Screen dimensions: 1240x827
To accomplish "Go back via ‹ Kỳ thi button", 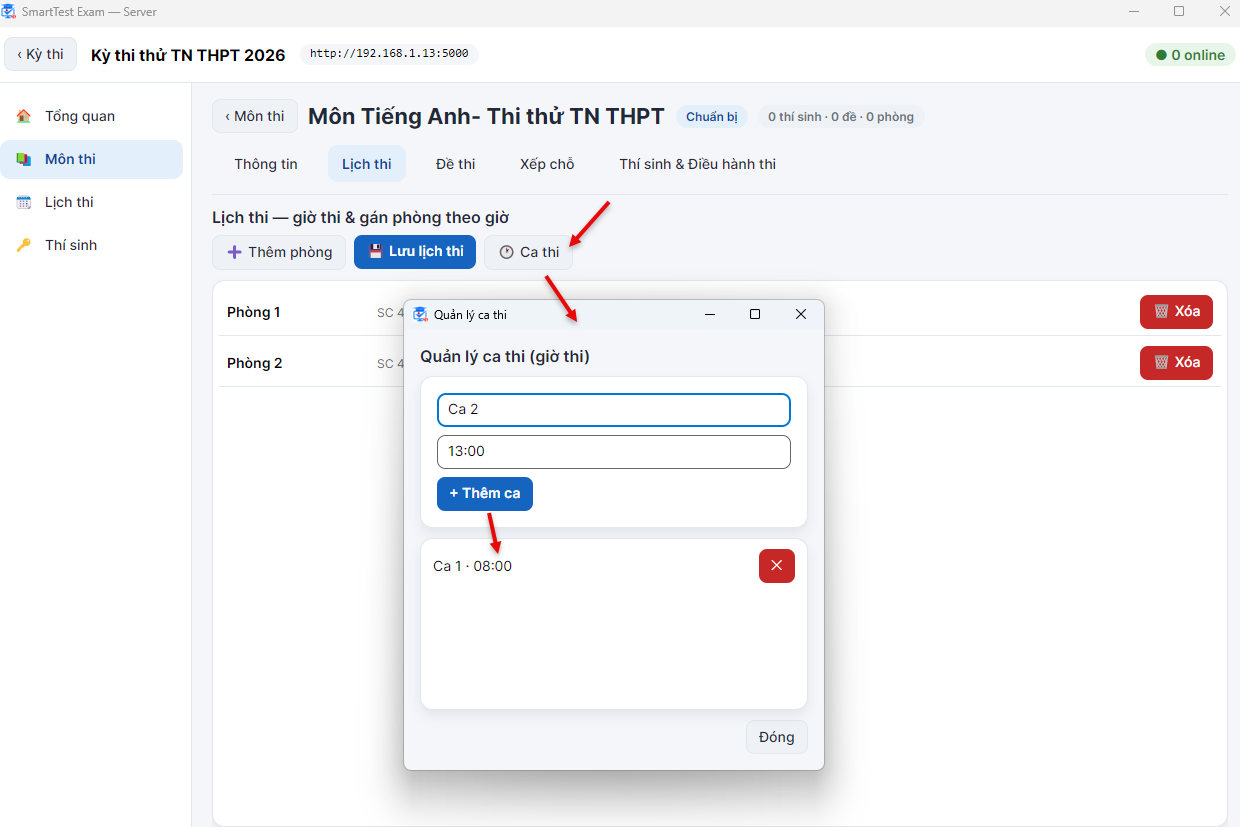I will point(41,54).
